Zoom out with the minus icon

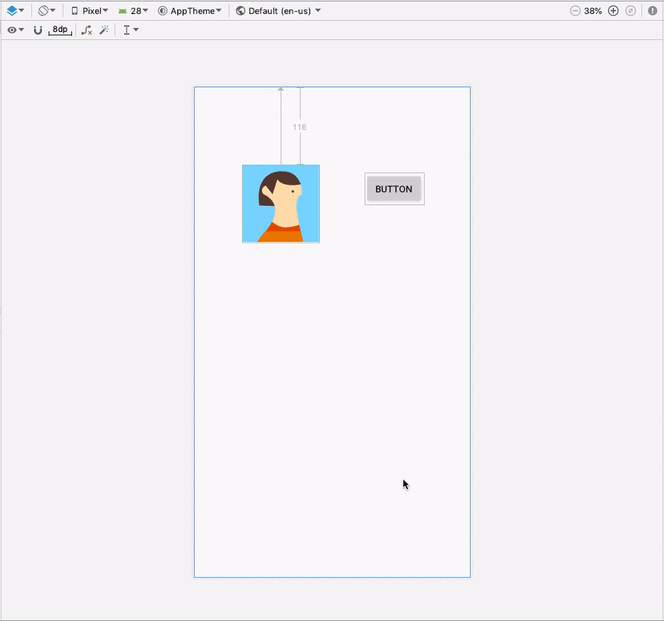click(x=575, y=11)
